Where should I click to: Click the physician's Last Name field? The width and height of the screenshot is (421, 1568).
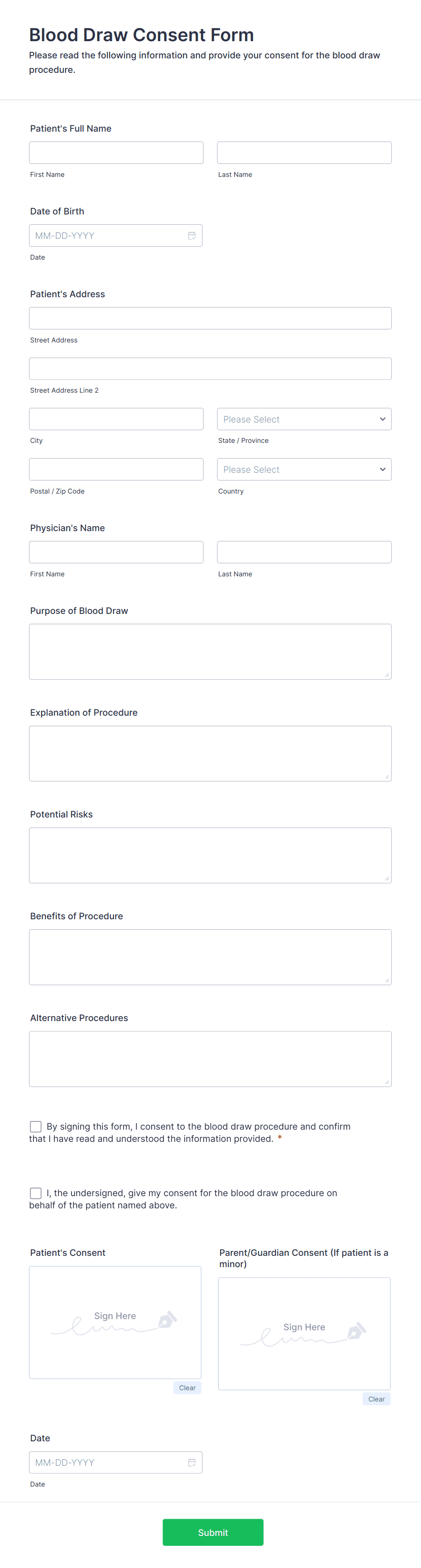pos(304,551)
